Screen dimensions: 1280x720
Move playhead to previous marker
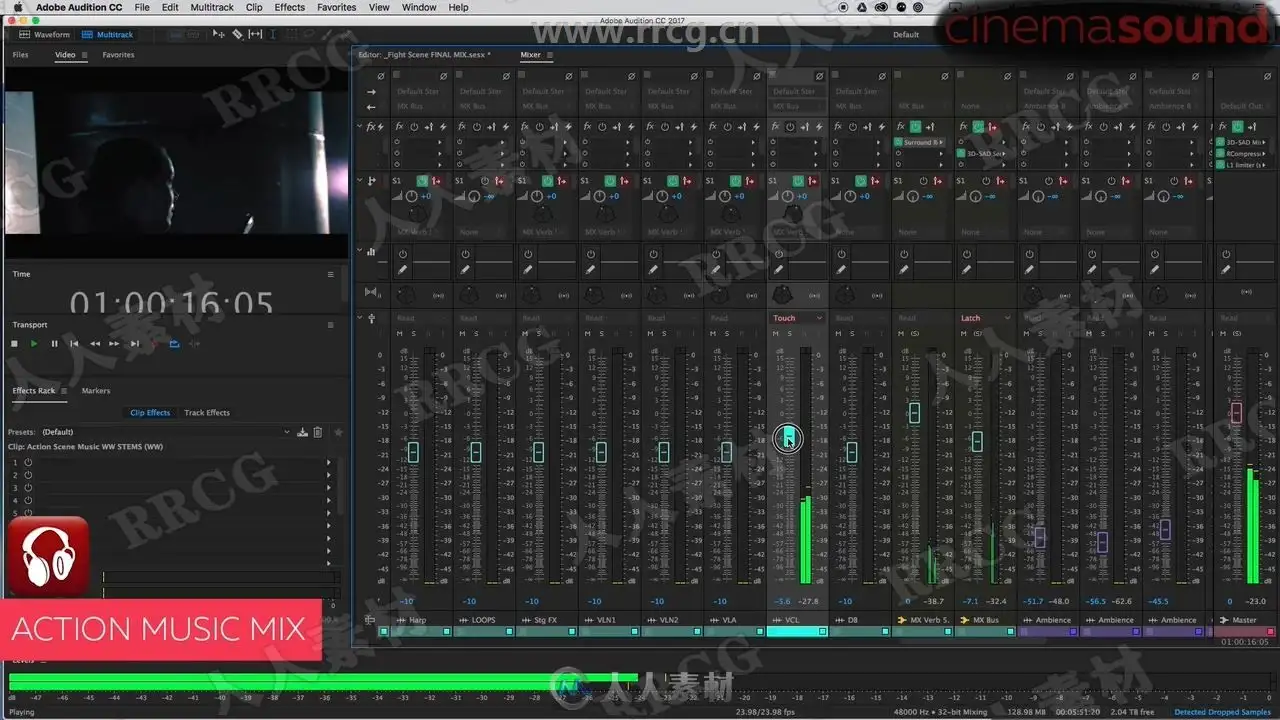click(x=74, y=344)
